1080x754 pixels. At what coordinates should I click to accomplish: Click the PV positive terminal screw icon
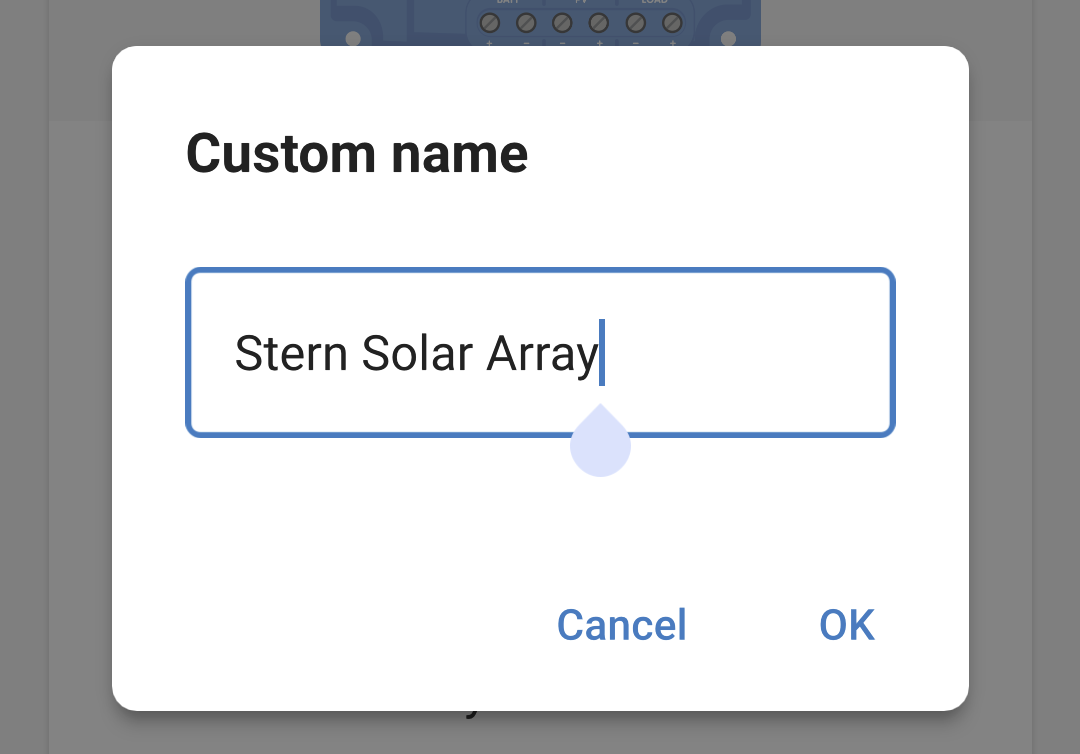[x=598, y=22]
